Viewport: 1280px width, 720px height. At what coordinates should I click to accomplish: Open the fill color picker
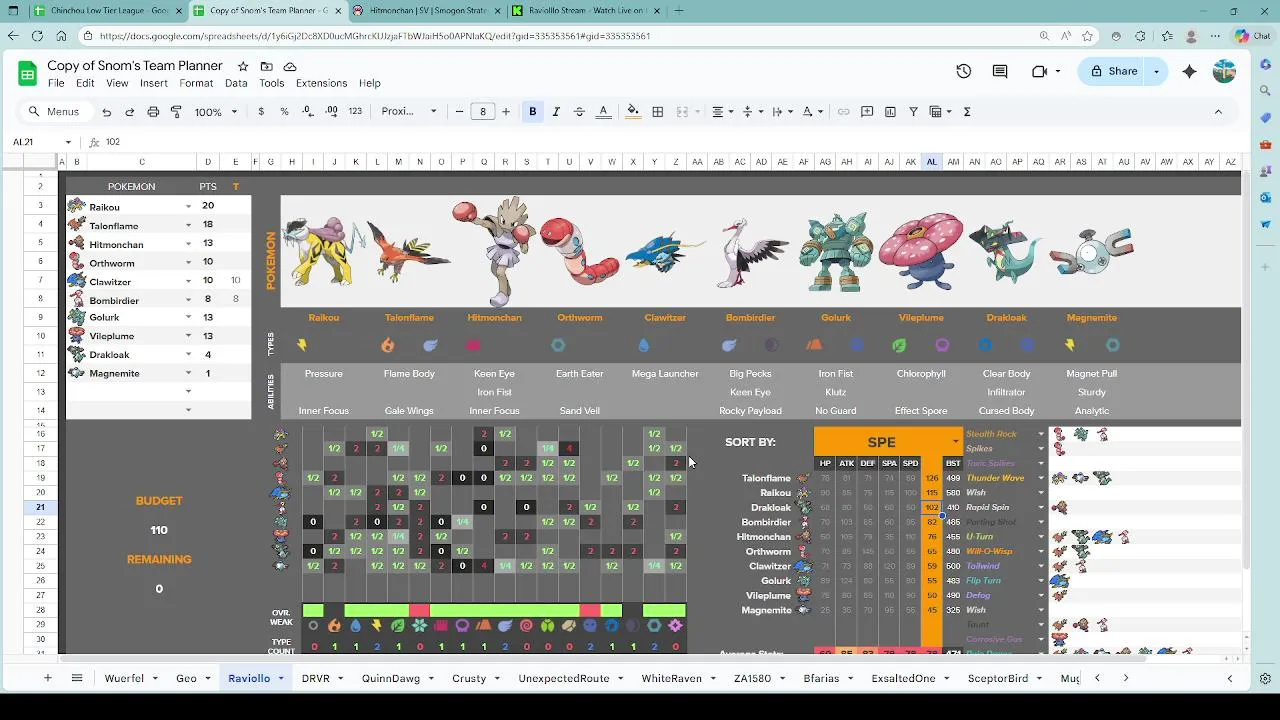pyautogui.click(x=633, y=112)
